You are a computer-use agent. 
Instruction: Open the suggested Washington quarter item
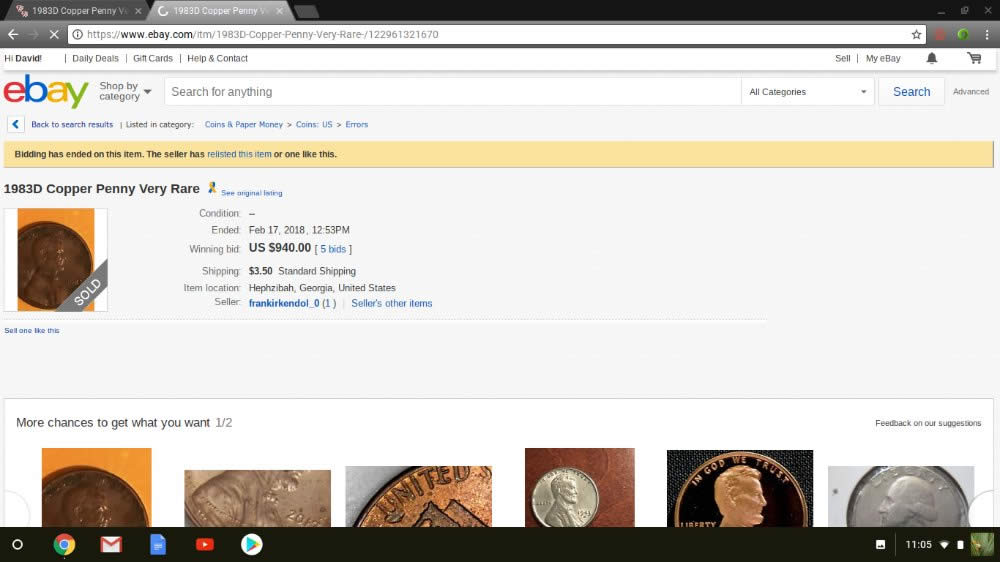[901, 496]
